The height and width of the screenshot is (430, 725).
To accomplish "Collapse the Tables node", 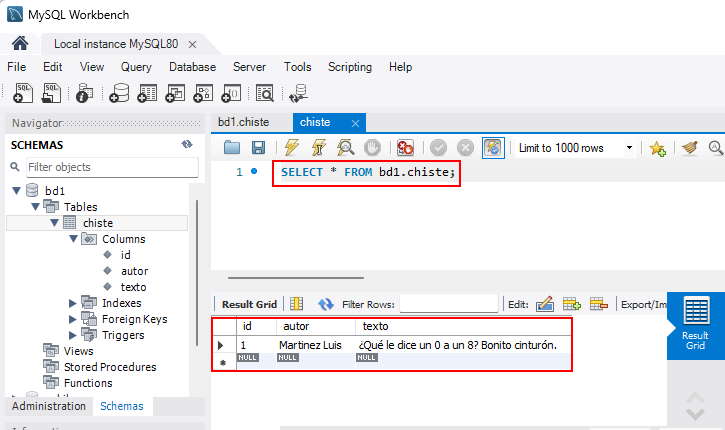I will pos(35,206).
